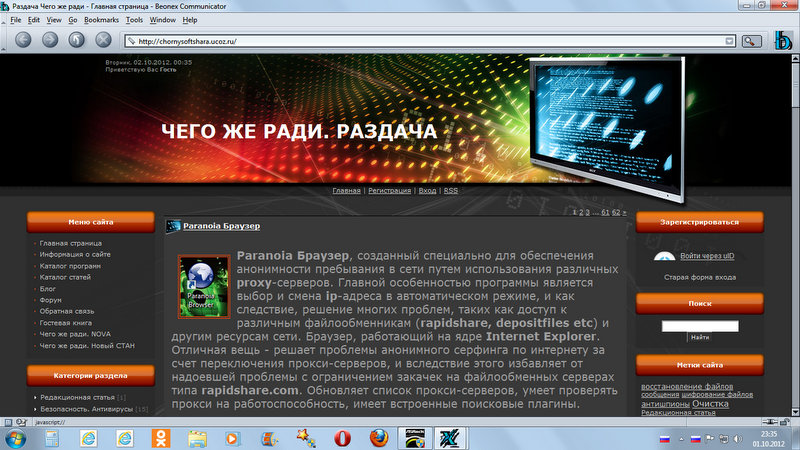The height and width of the screenshot is (450, 800).
Task: Click the vertical scrollbar up arrow
Action: point(795,59)
